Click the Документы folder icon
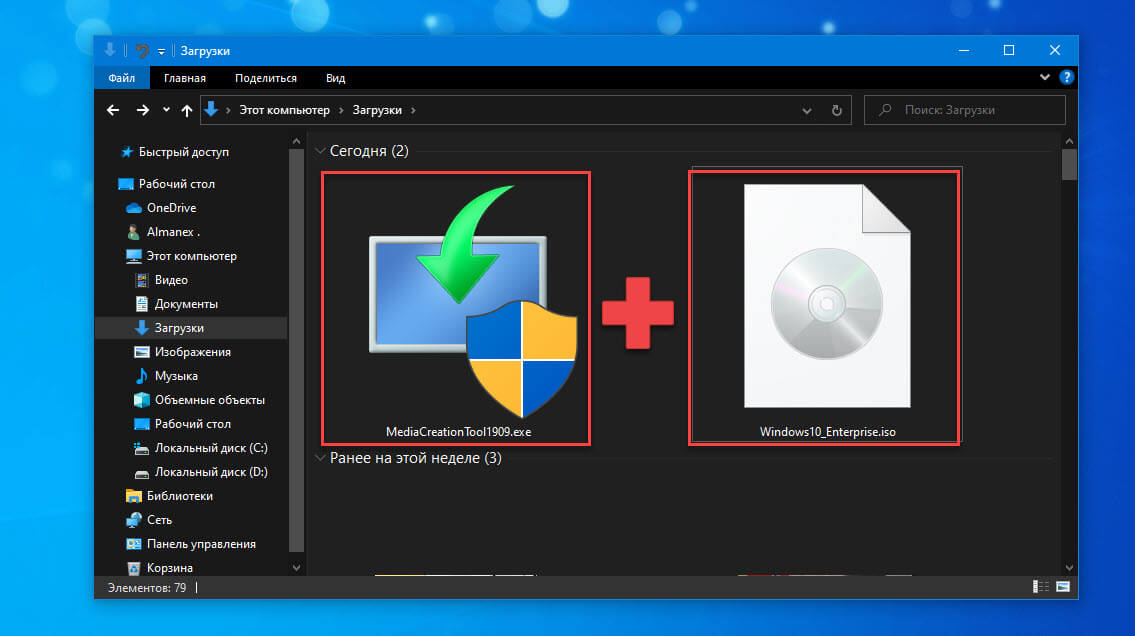This screenshot has height=636, width=1135. point(142,304)
